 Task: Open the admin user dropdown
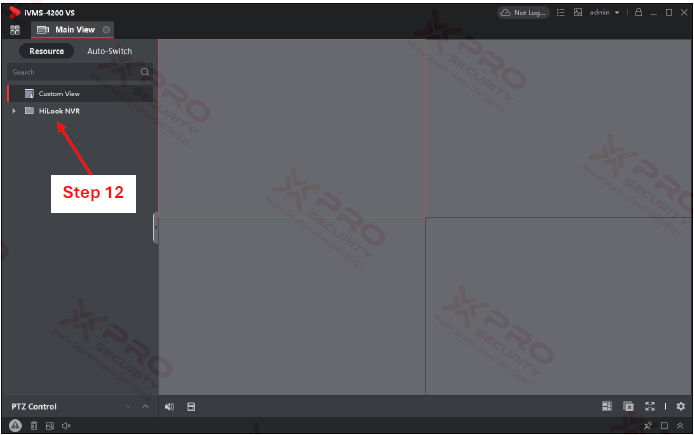point(604,12)
